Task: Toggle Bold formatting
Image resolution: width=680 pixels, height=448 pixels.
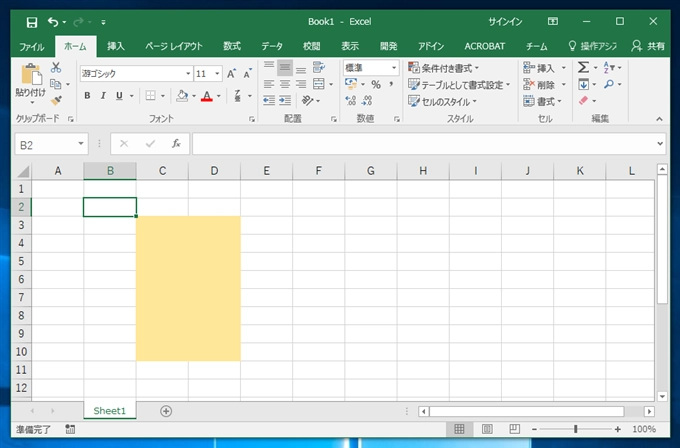Action: click(x=87, y=96)
